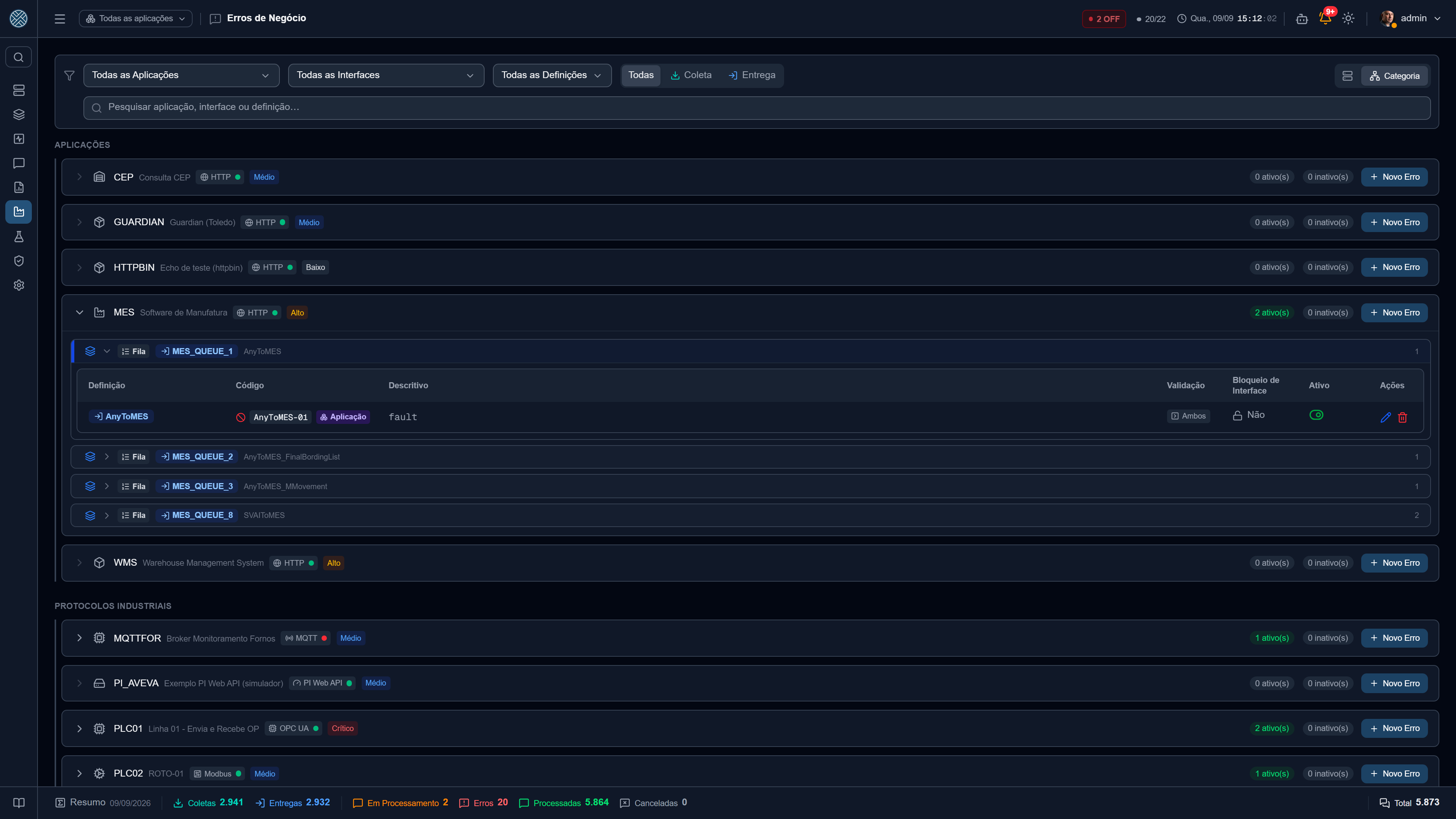Select the Categoria grouping view
The width and height of the screenshot is (1456, 819).
point(1395,76)
